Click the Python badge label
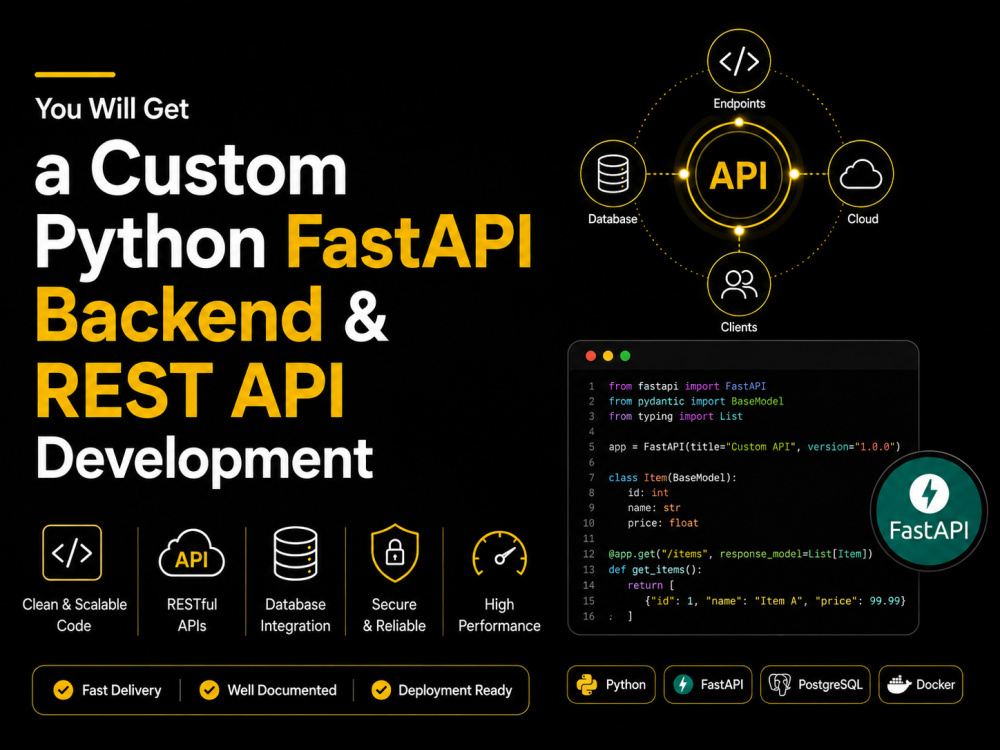The image size is (1000, 750). [626, 684]
